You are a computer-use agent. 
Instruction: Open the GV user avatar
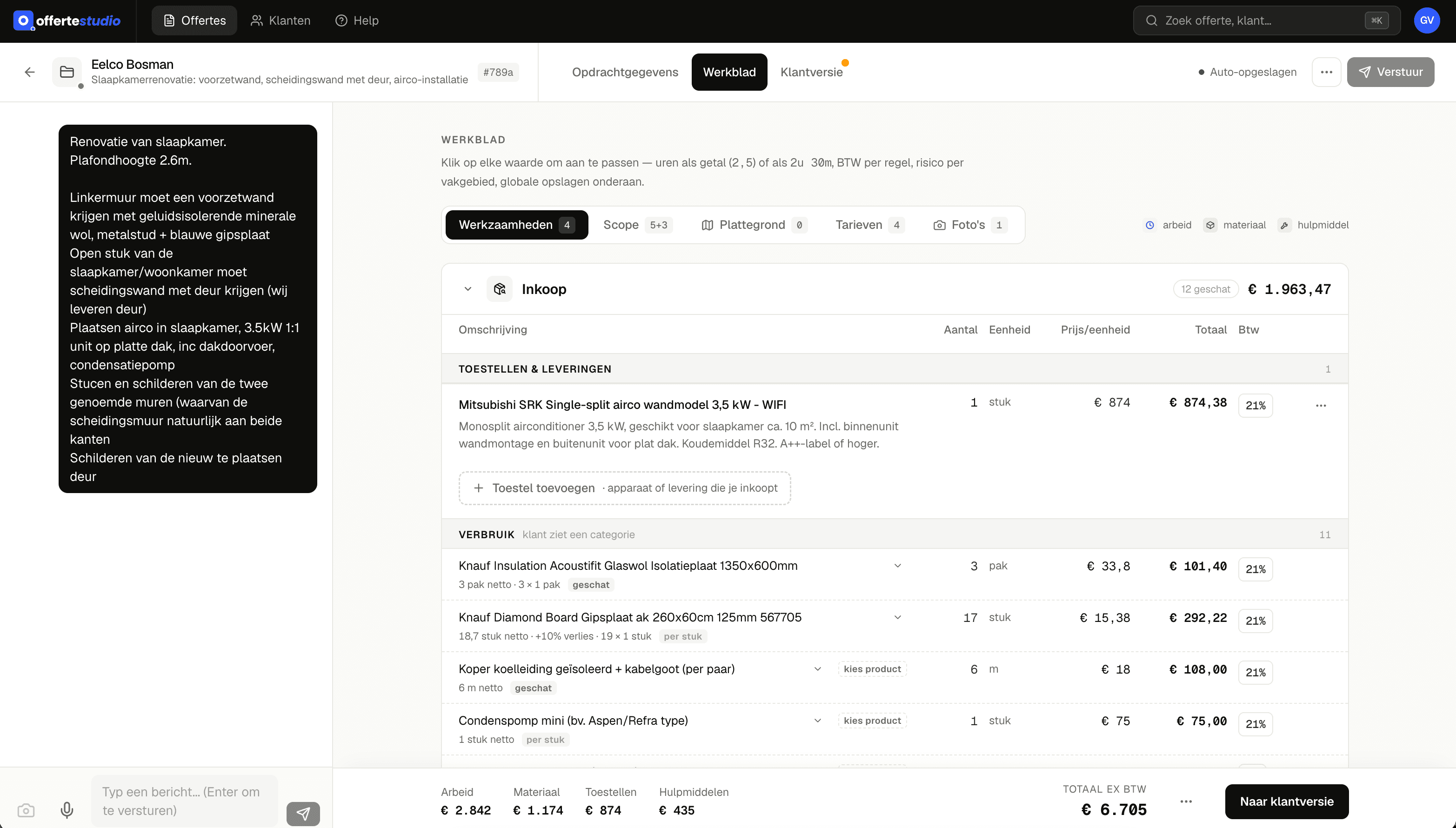1426,21
